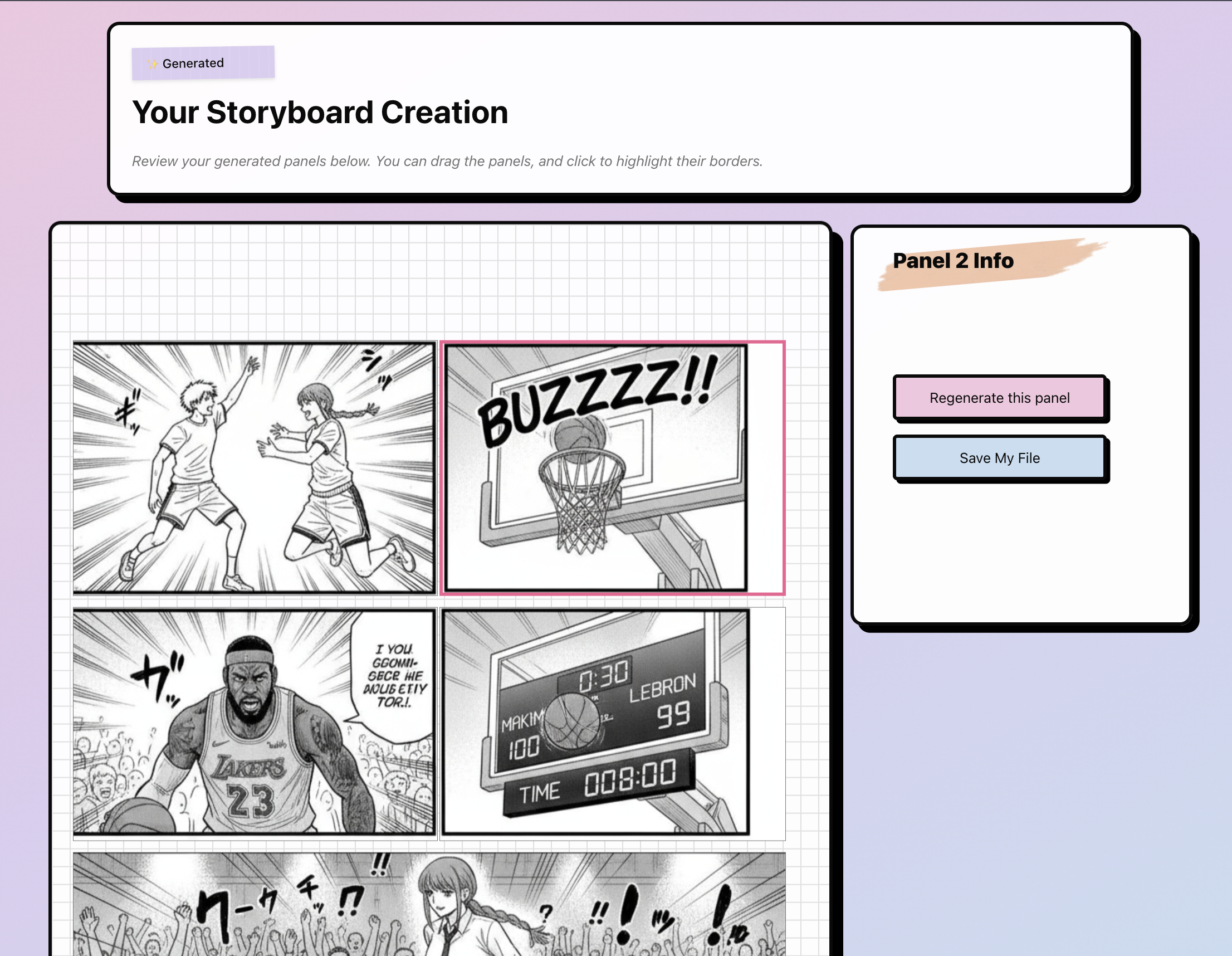Image resolution: width=1232 pixels, height=956 pixels.
Task: Click the MAKIMA 100 score on scoreboard
Action: click(523, 736)
